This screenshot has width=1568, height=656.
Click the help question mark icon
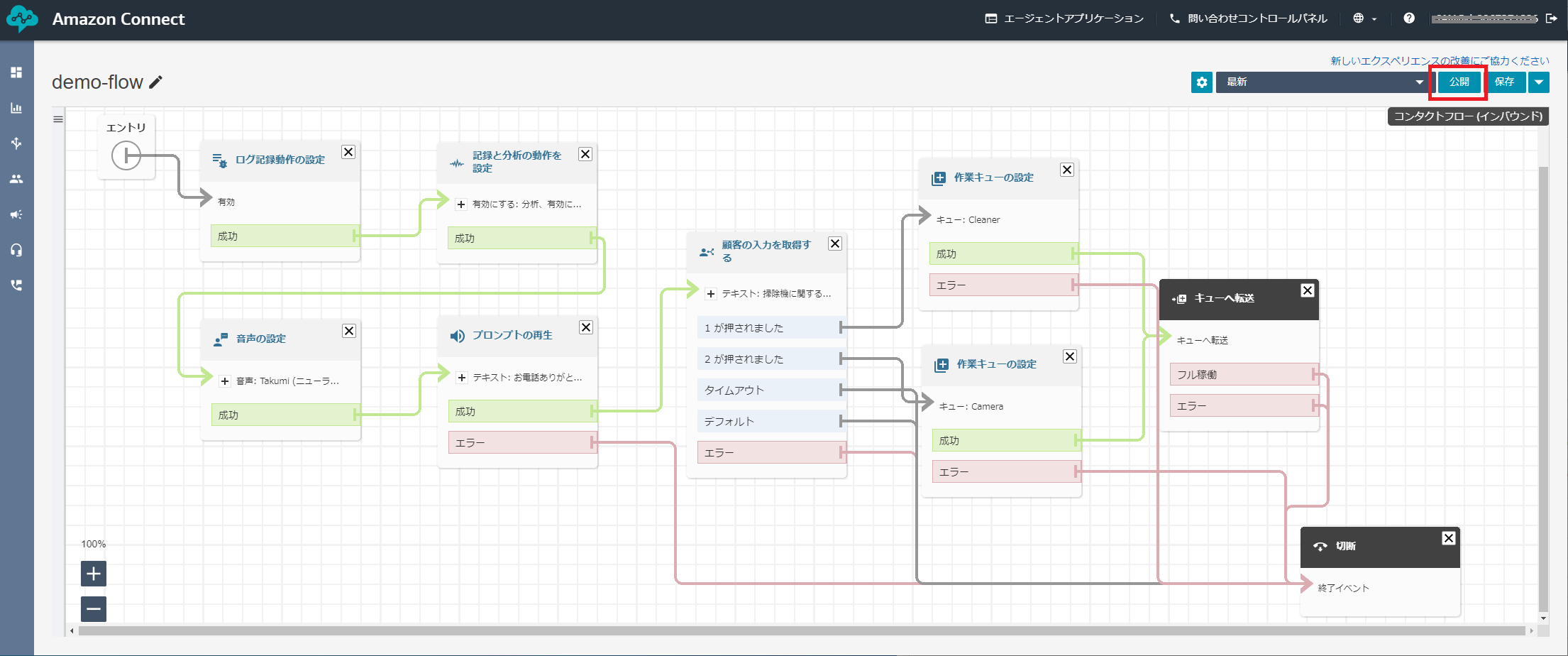(1409, 18)
